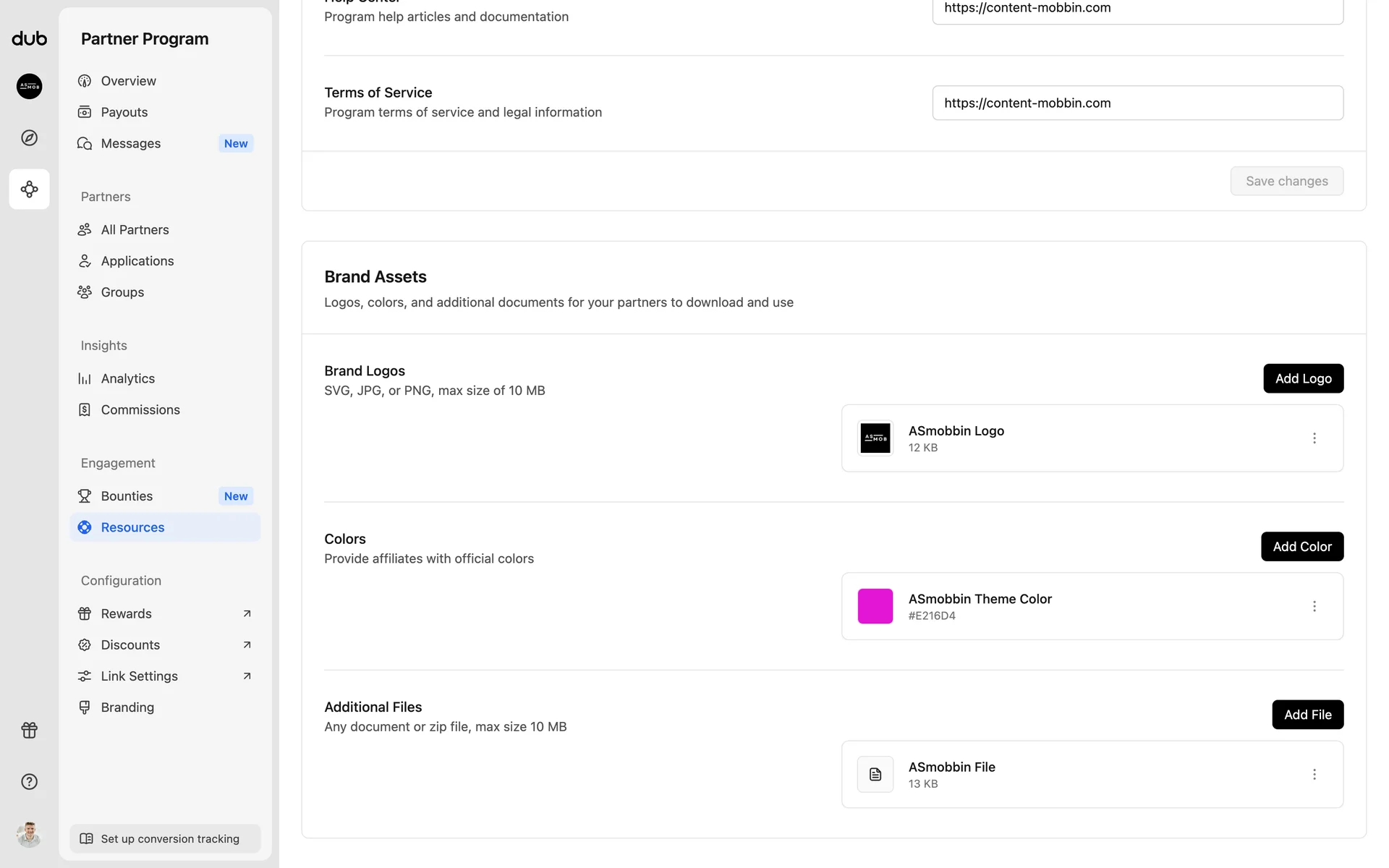
Task: Click the magenta theme color swatch
Action: [x=875, y=606]
